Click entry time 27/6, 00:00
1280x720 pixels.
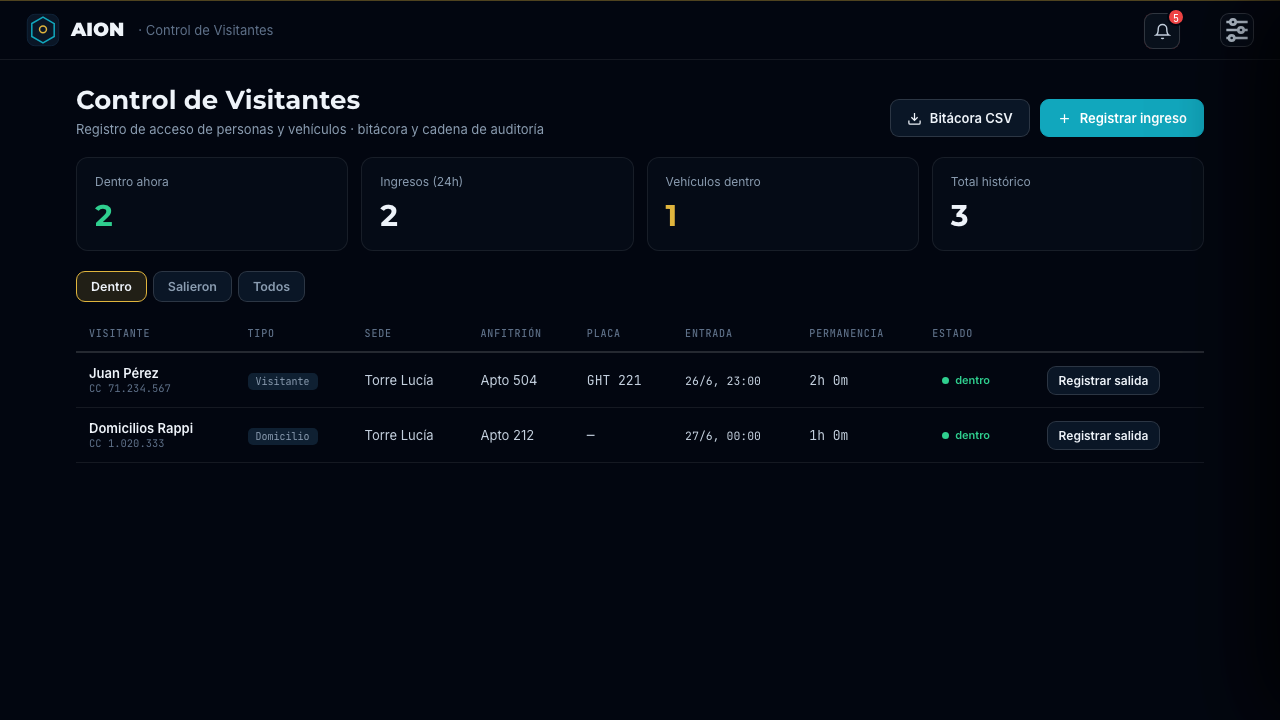click(723, 436)
